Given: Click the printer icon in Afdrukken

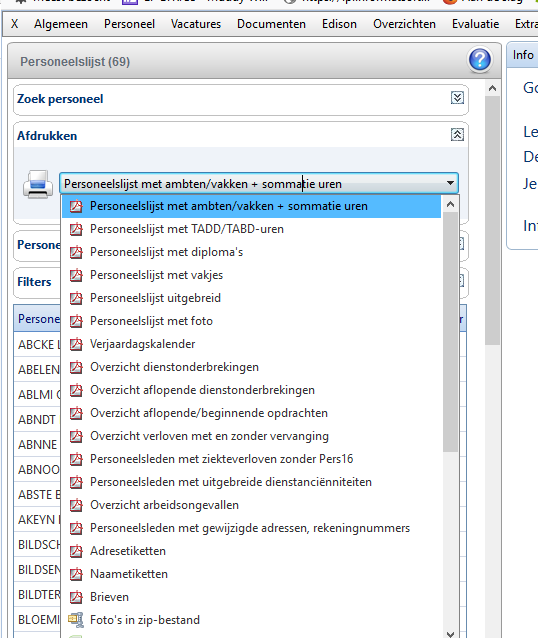Looking at the screenshot, I should (x=37, y=184).
